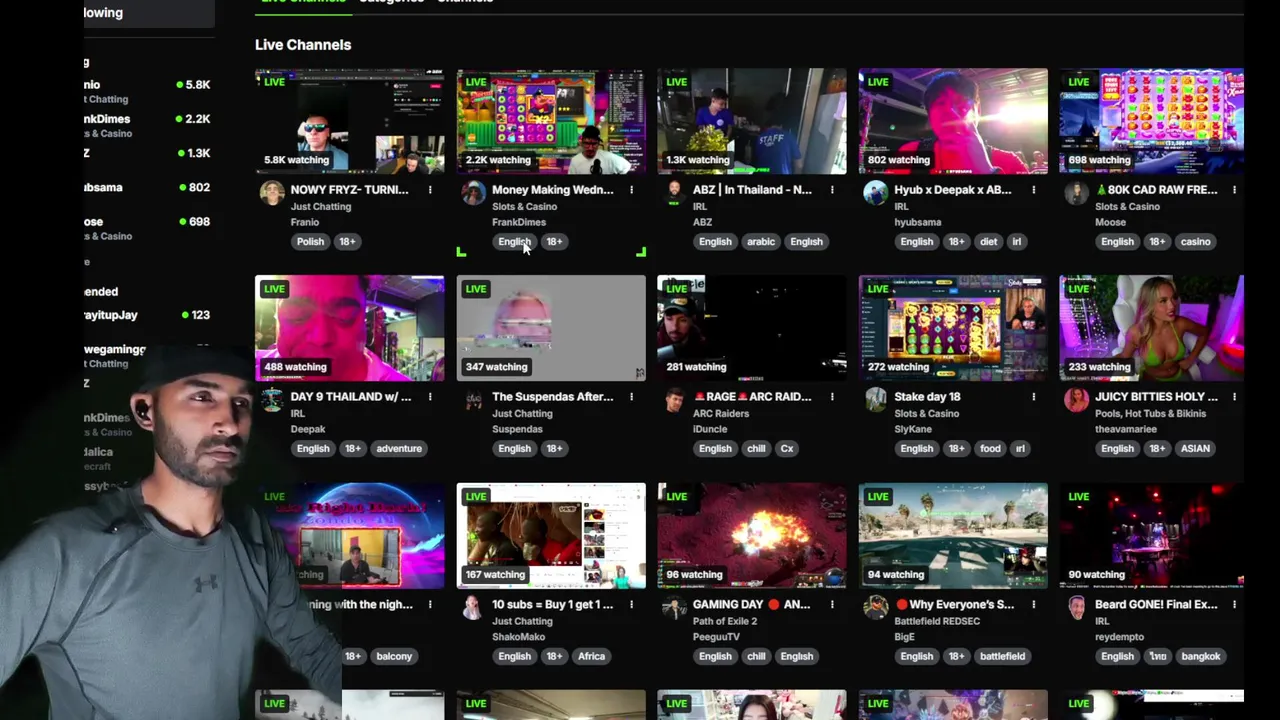Click hyubsama channel avatar
Image resolution: width=1280 pixels, height=720 pixels.
[x=875, y=193]
